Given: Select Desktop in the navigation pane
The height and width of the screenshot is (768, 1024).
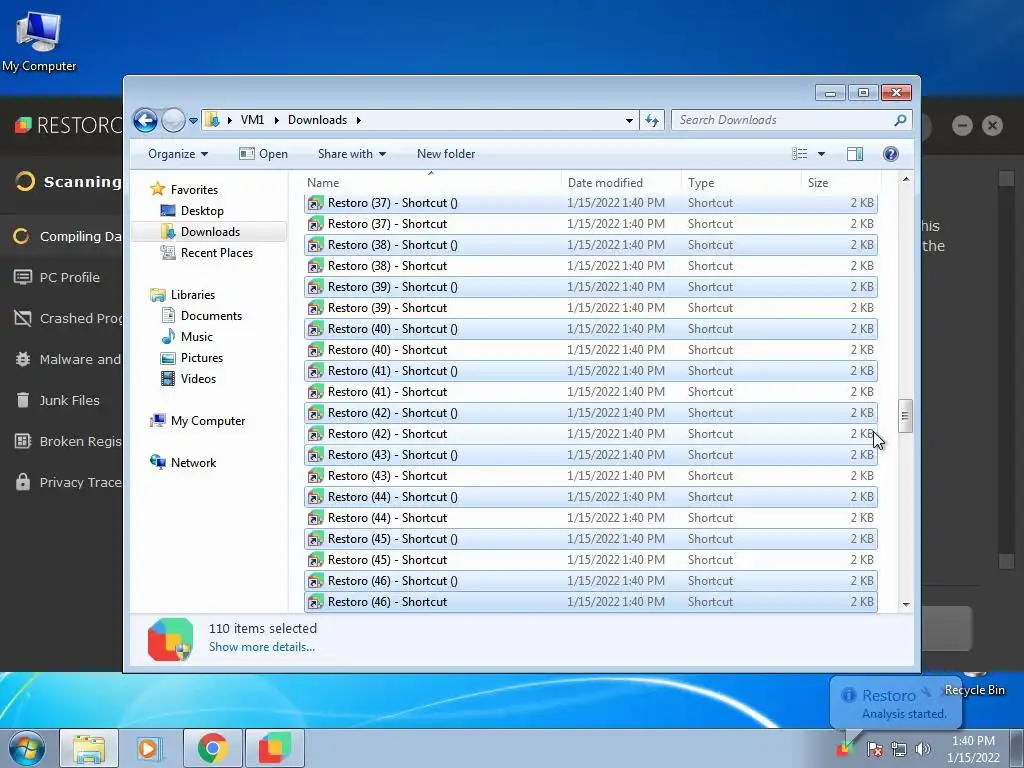Looking at the screenshot, I should pyautogui.click(x=202, y=211).
